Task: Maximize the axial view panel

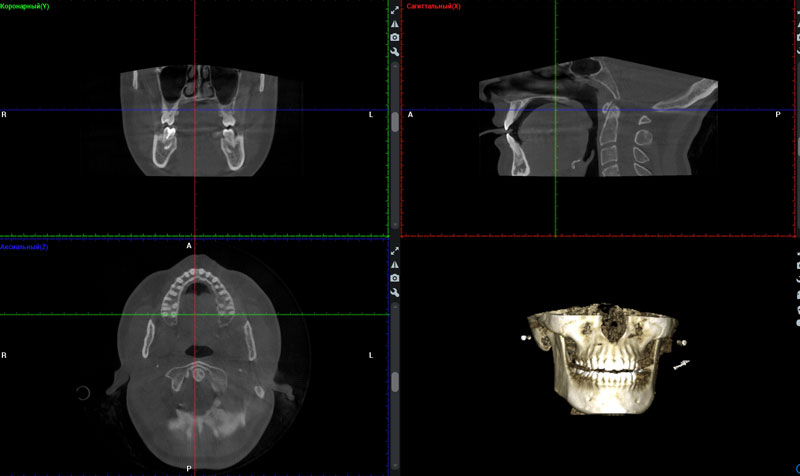Action: tap(395, 250)
